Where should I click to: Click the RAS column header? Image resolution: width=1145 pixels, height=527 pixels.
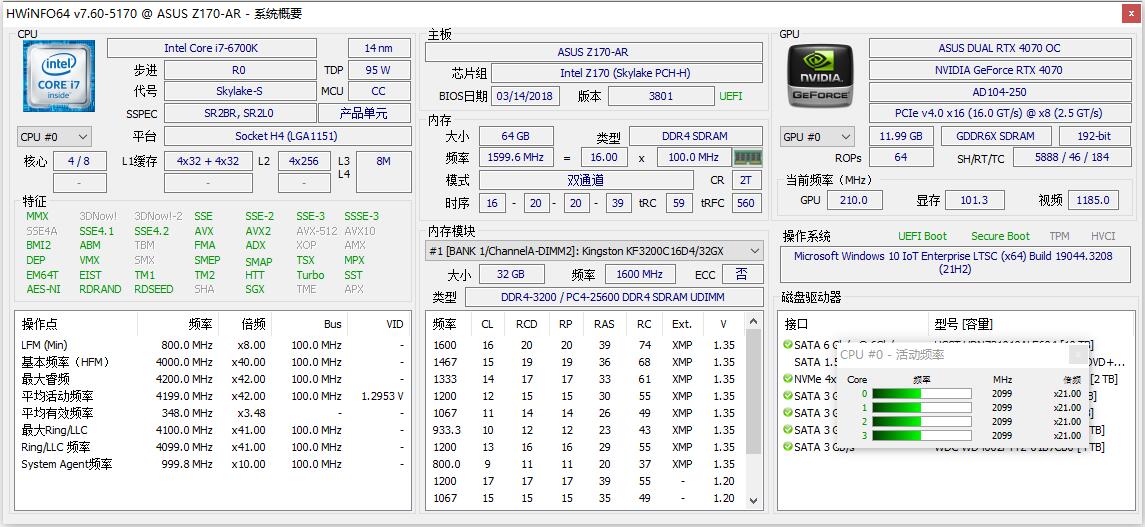pos(604,324)
